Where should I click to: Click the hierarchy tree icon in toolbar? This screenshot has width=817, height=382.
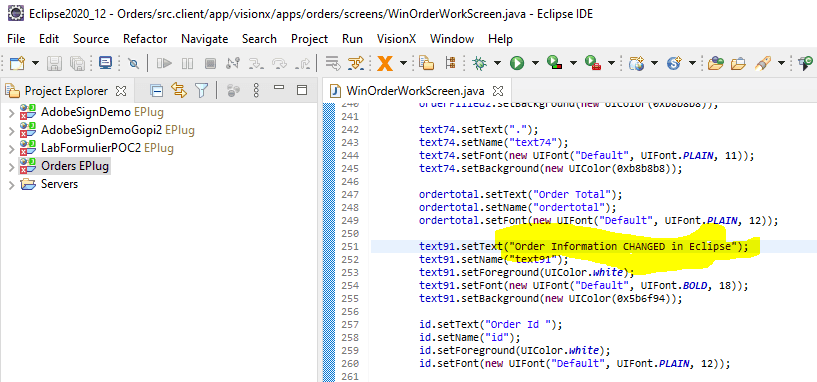pyautogui.click(x=451, y=63)
